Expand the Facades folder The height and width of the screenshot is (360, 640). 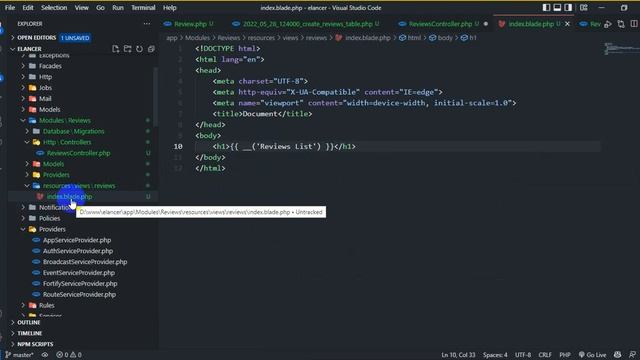[50, 66]
